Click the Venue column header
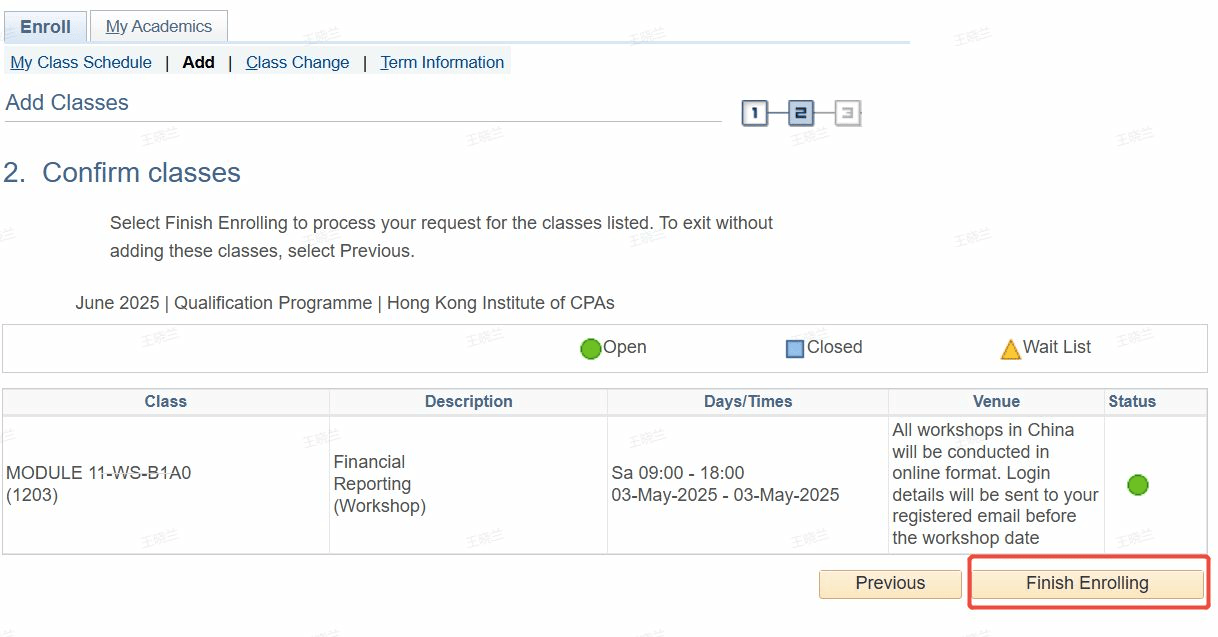Screen dimensions: 1218x637 (996, 401)
